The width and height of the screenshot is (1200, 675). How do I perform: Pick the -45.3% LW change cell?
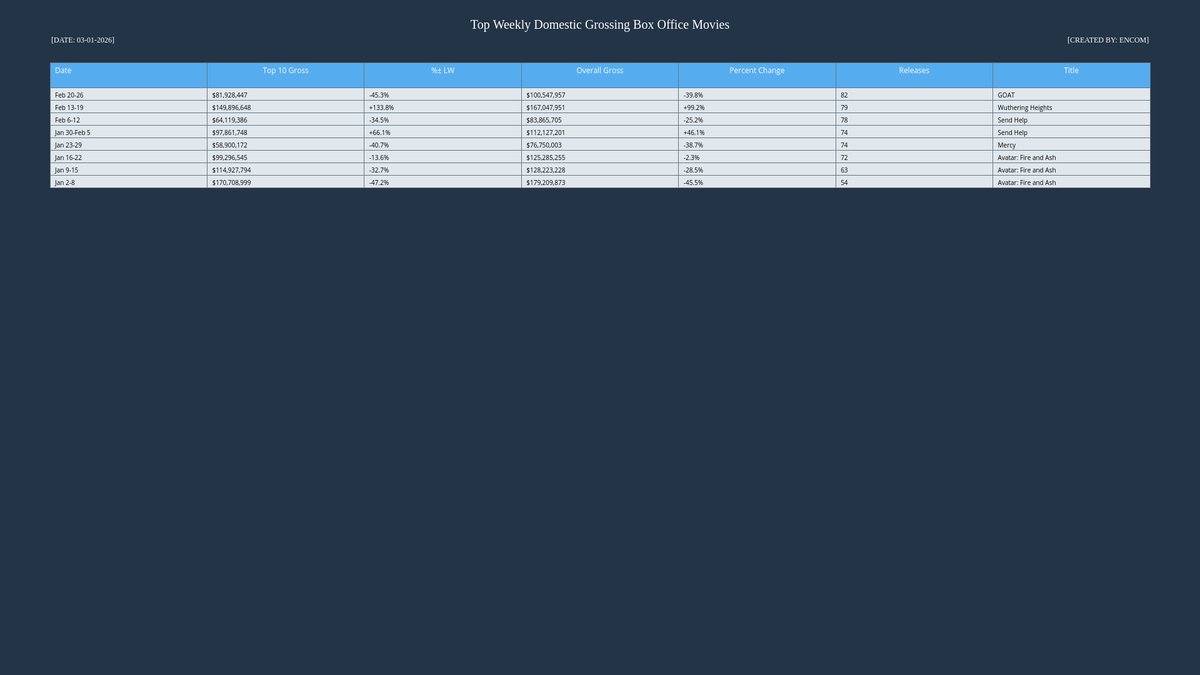click(x=442, y=95)
